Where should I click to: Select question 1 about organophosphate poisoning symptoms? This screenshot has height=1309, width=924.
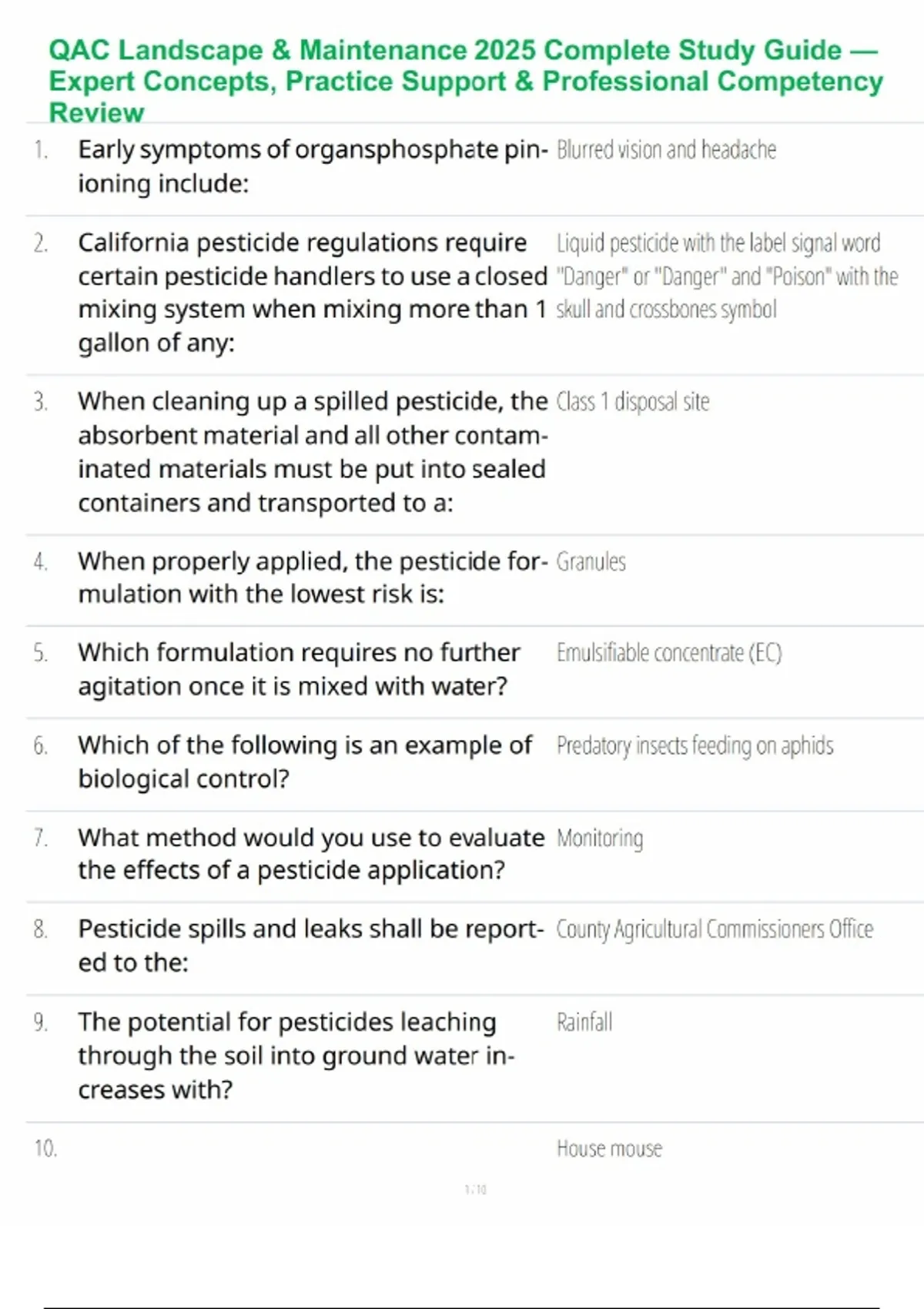pos(312,166)
